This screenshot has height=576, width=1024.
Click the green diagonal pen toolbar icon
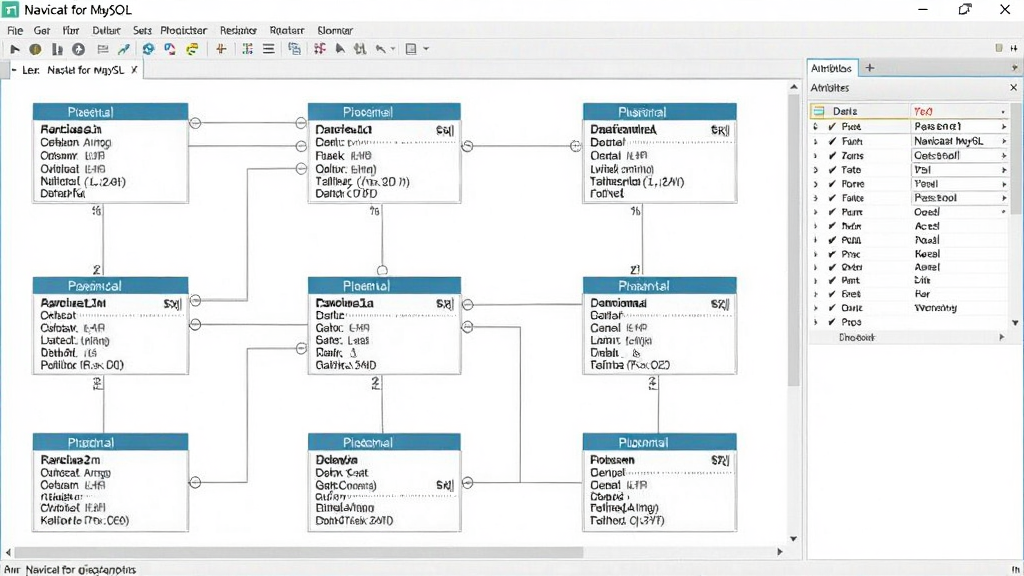pyautogui.click(x=123, y=49)
